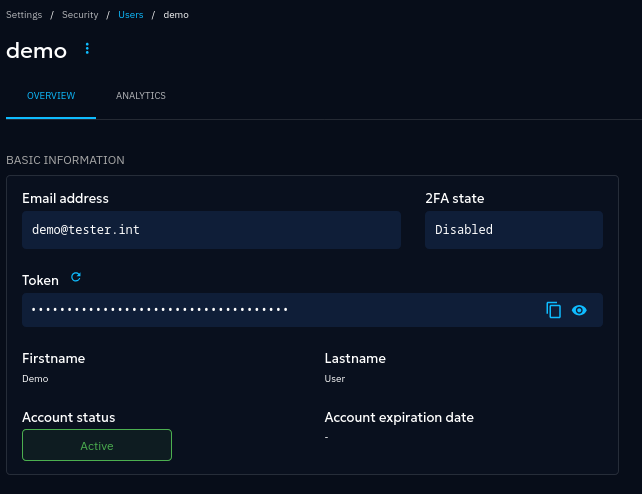Click the email field demo@tester.int

pyautogui.click(x=211, y=230)
